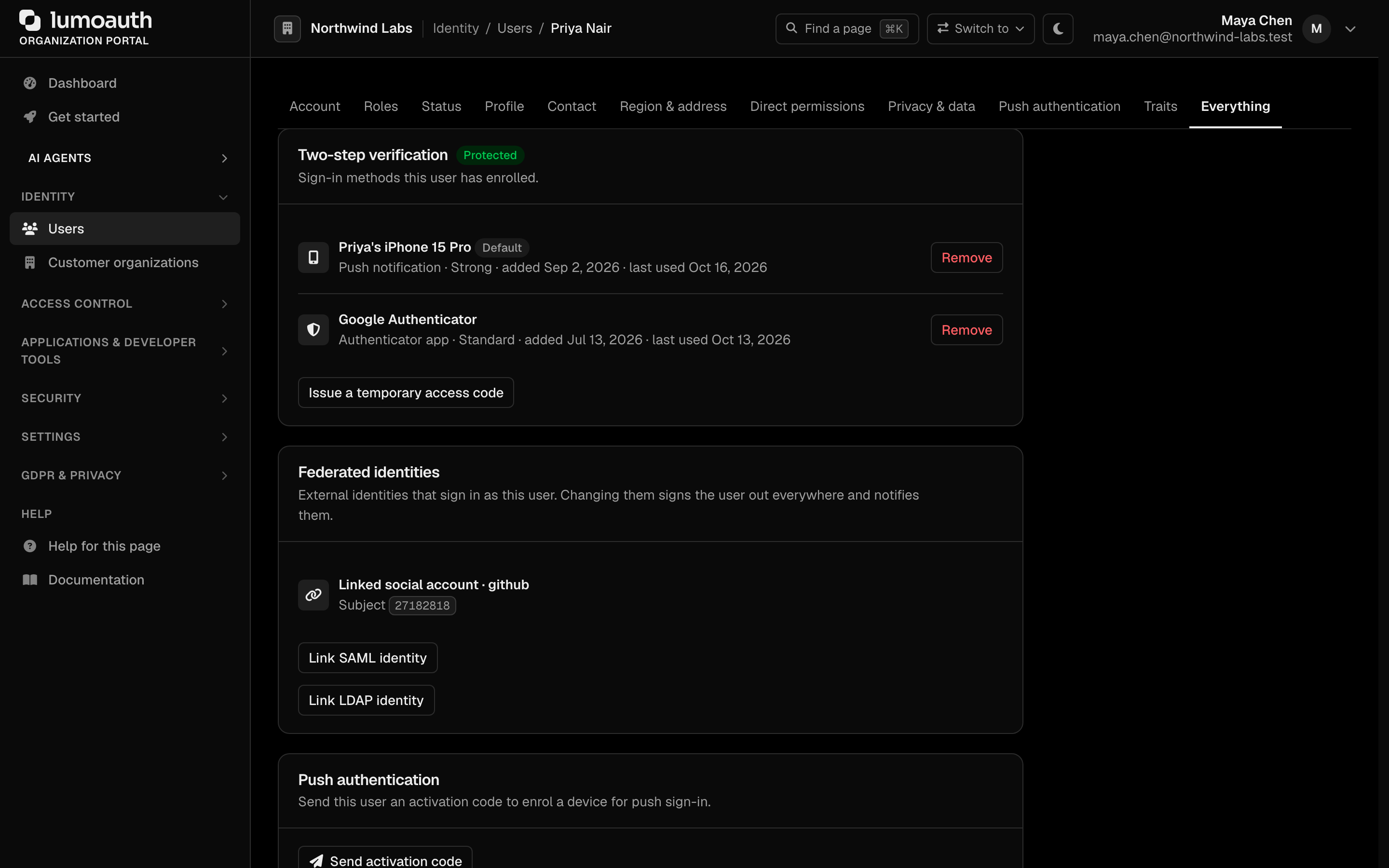Click the Two-step verification heading
Screen dimensions: 1389x868
pyautogui.click(x=372, y=155)
